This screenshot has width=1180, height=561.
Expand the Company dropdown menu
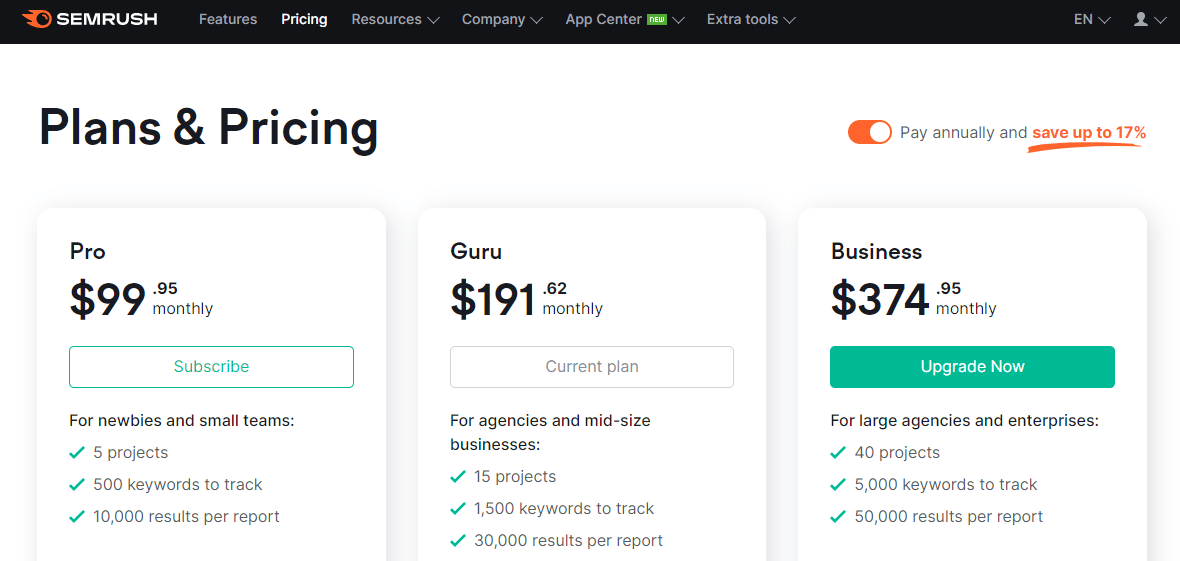point(502,20)
